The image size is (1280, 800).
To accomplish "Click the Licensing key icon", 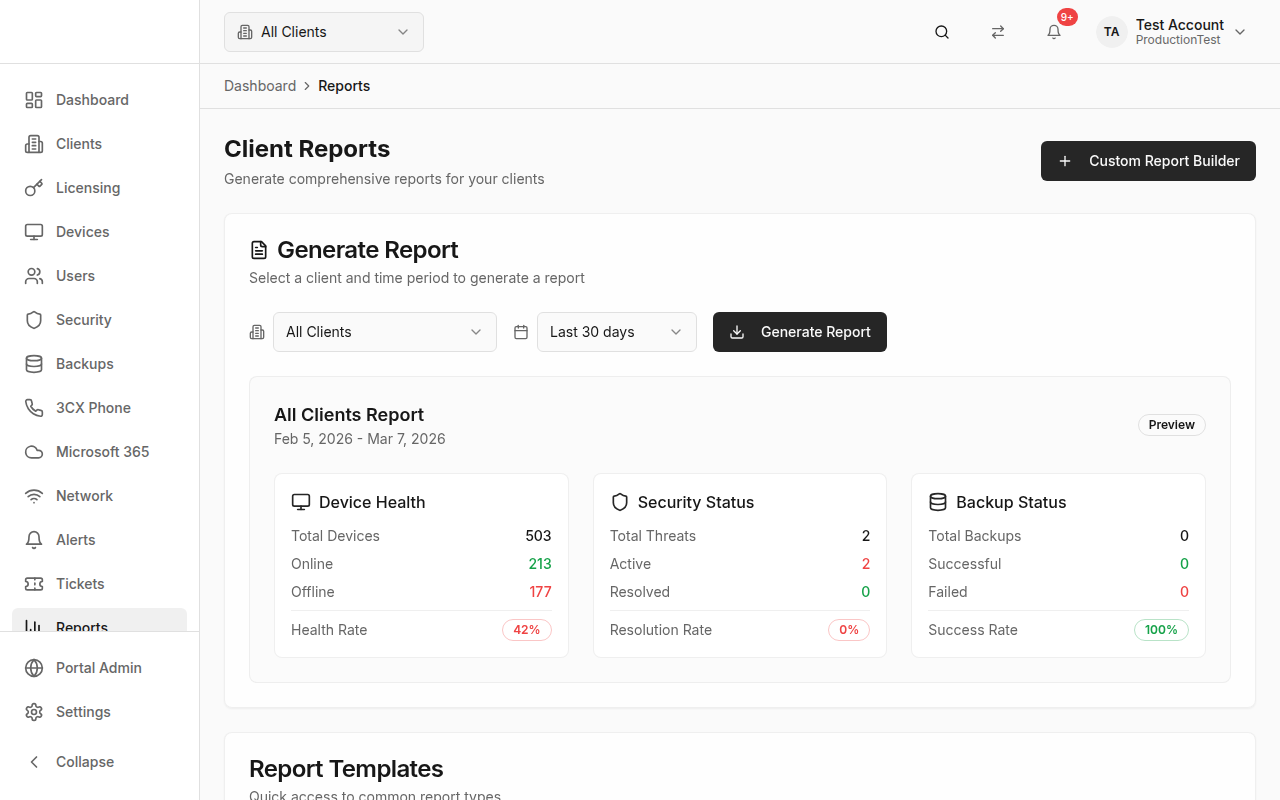I will (x=34, y=188).
